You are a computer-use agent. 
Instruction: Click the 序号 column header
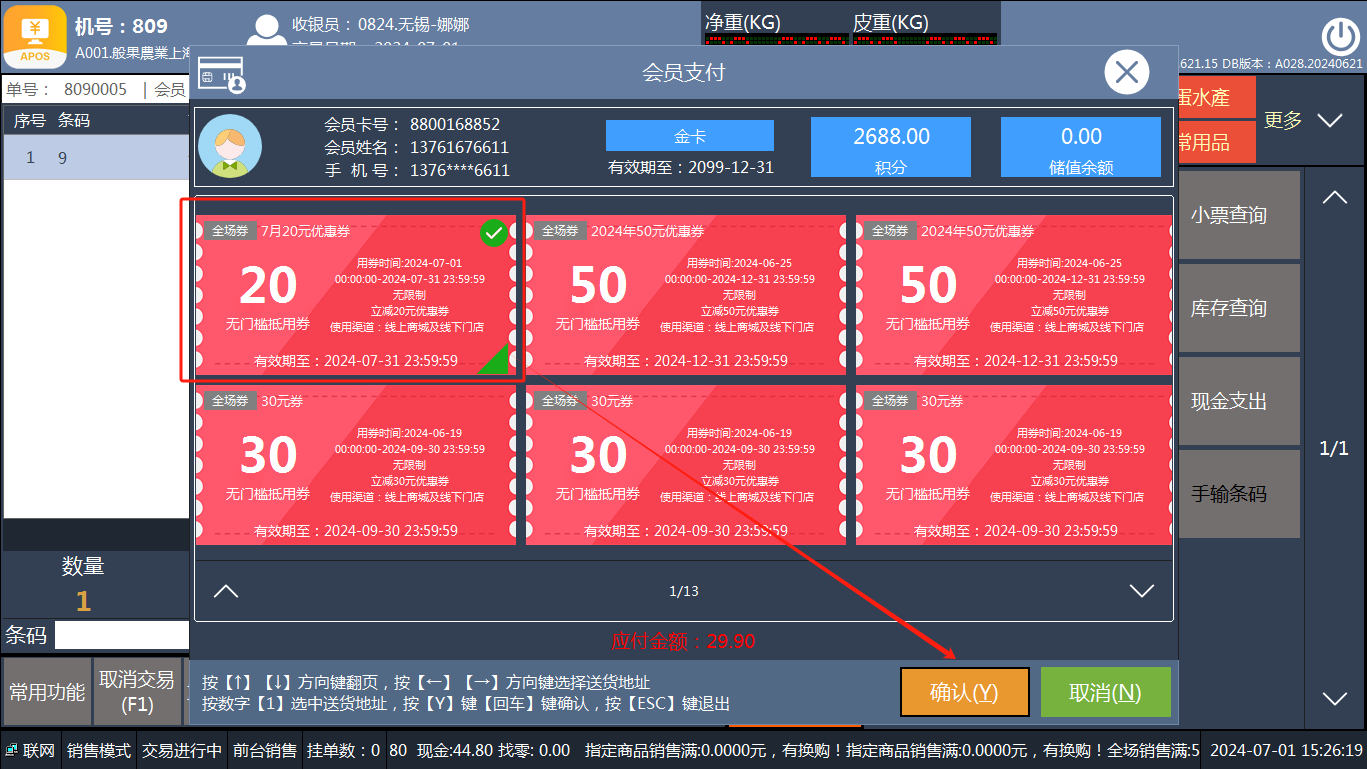[29, 121]
